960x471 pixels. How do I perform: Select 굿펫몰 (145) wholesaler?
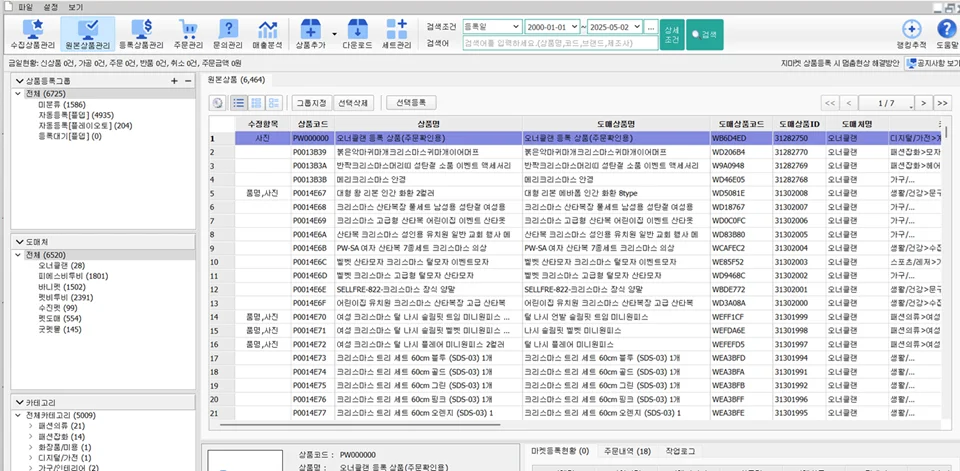coord(59,330)
